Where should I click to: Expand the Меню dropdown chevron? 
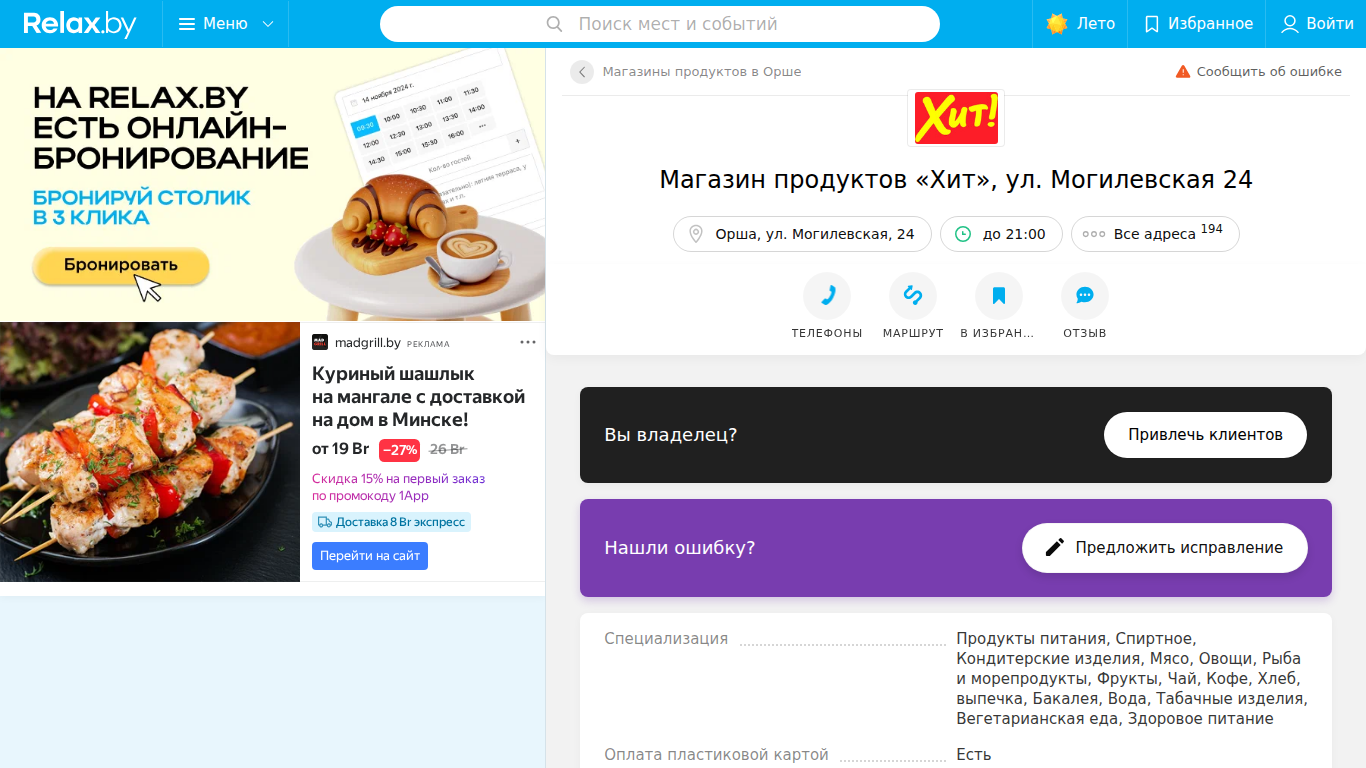pyautogui.click(x=268, y=24)
